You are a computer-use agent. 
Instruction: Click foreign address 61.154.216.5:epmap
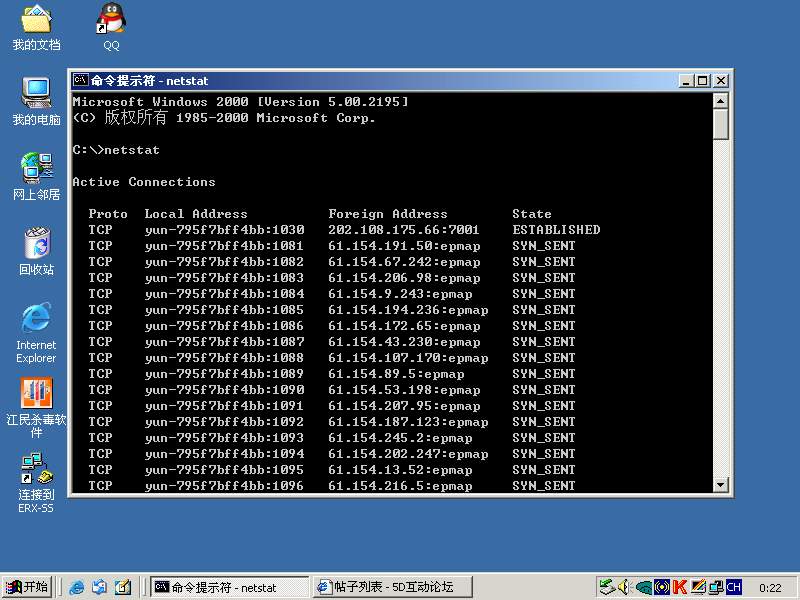point(400,486)
